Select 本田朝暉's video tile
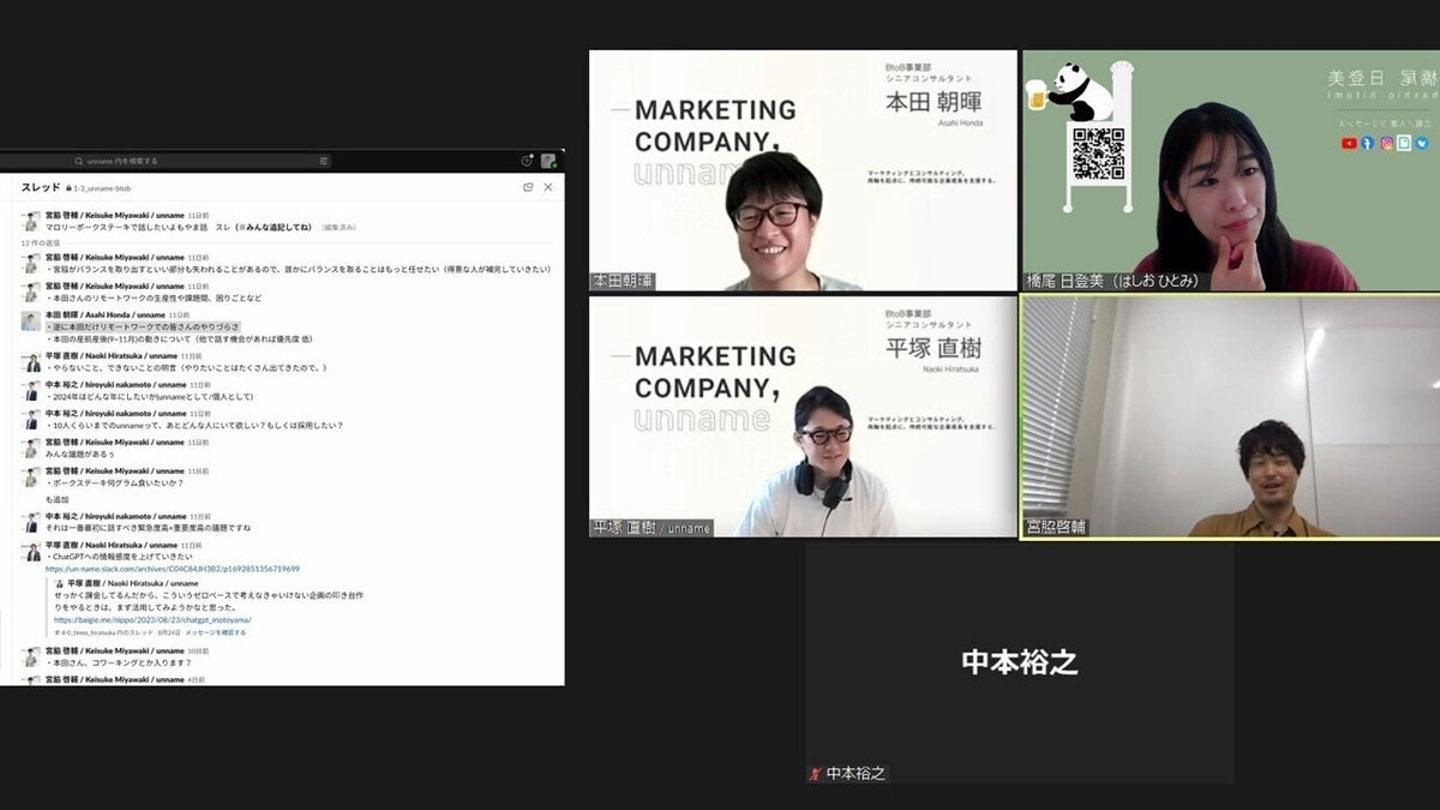 tap(803, 170)
